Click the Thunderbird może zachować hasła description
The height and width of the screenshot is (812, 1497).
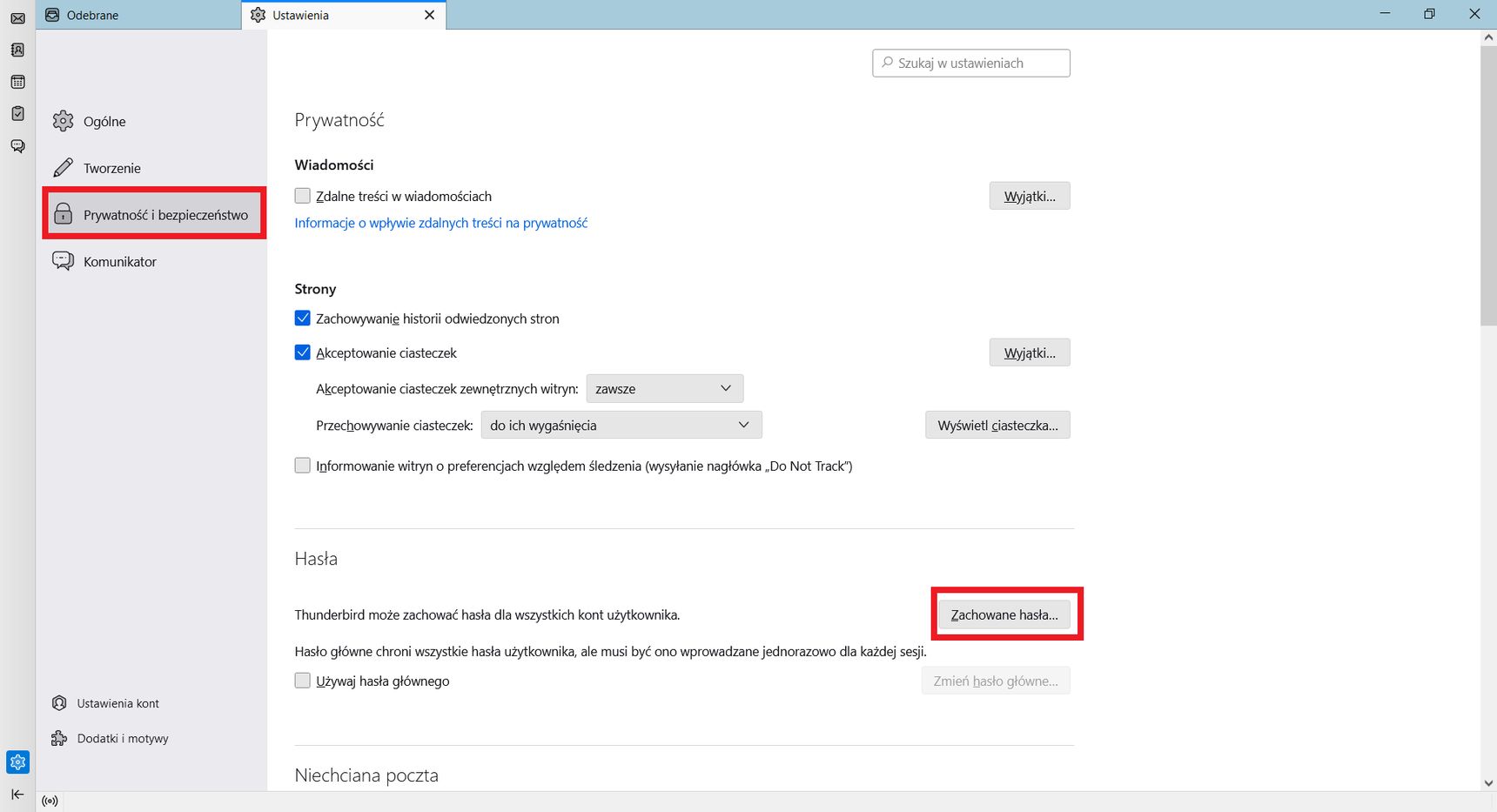pyautogui.click(x=487, y=614)
